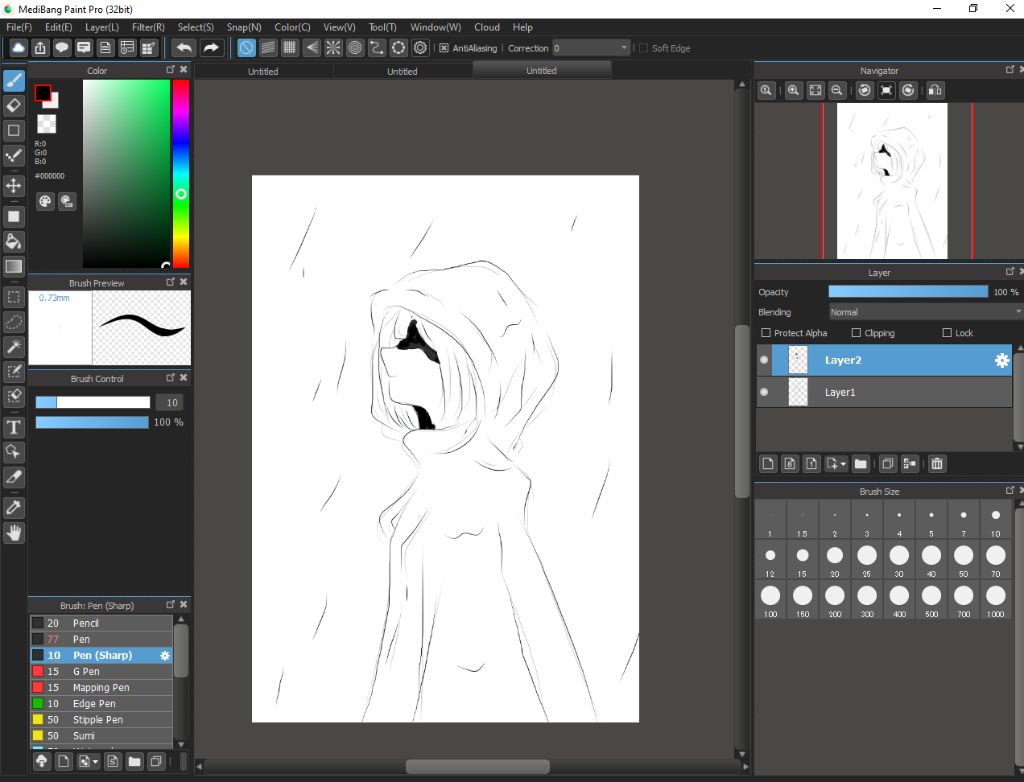The height and width of the screenshot is (782, 1024).
Task: Select the Bucket fill tool
Action: pyautogui.click(x=14, y=242)
